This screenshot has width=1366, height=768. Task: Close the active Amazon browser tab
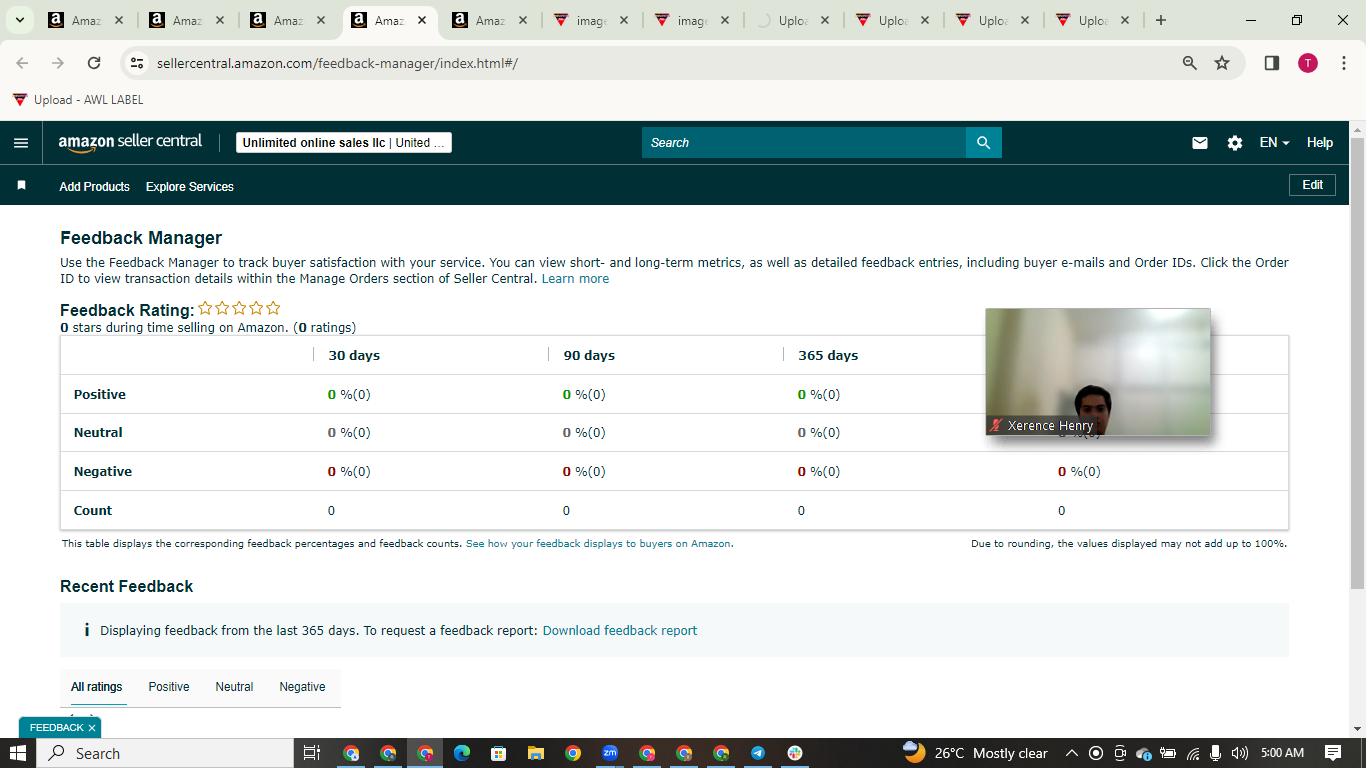tap(422, 20)
